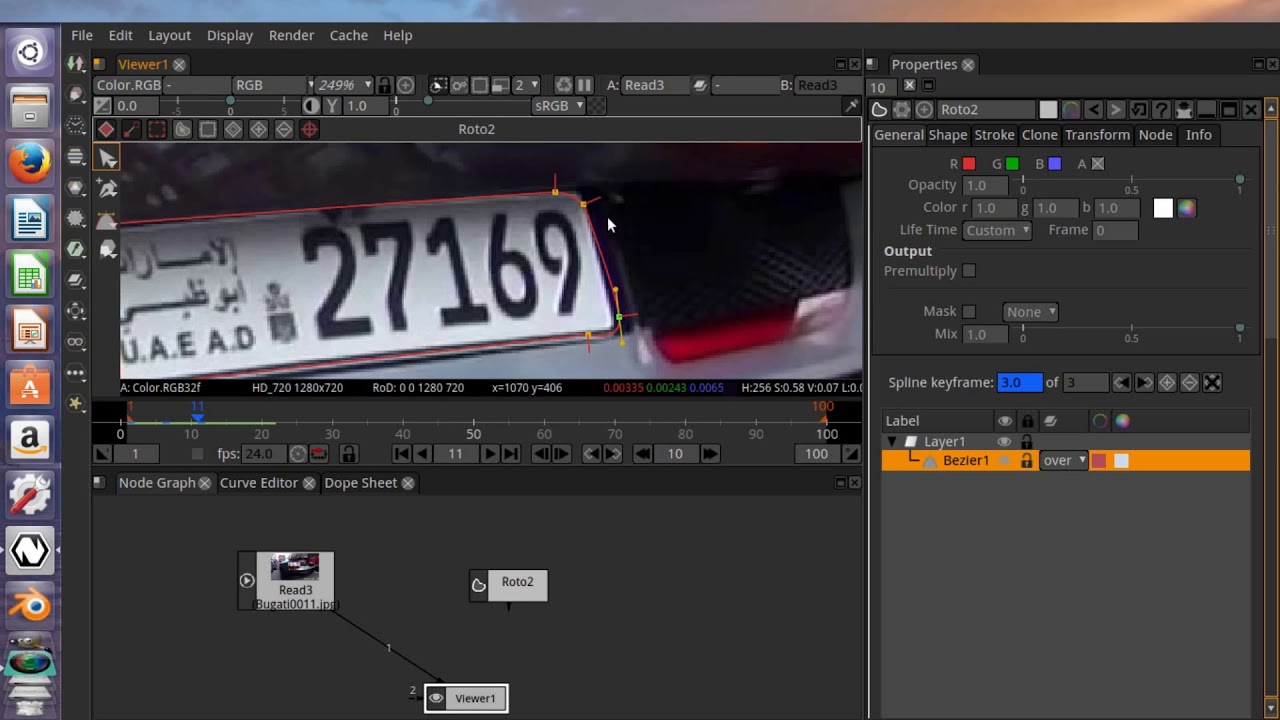This screenshot has width=1280, height=720.
Task: Click the clip to project format icon
Action: click(438, 85)
